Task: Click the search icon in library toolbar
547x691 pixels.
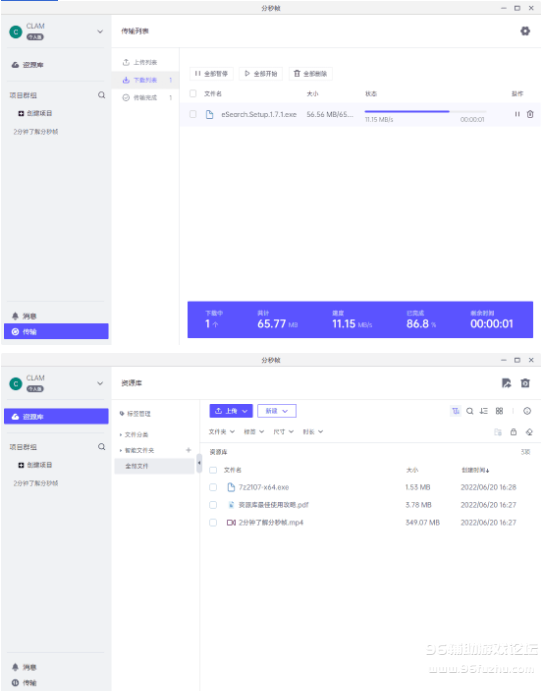Action: [x=470, y=411]
